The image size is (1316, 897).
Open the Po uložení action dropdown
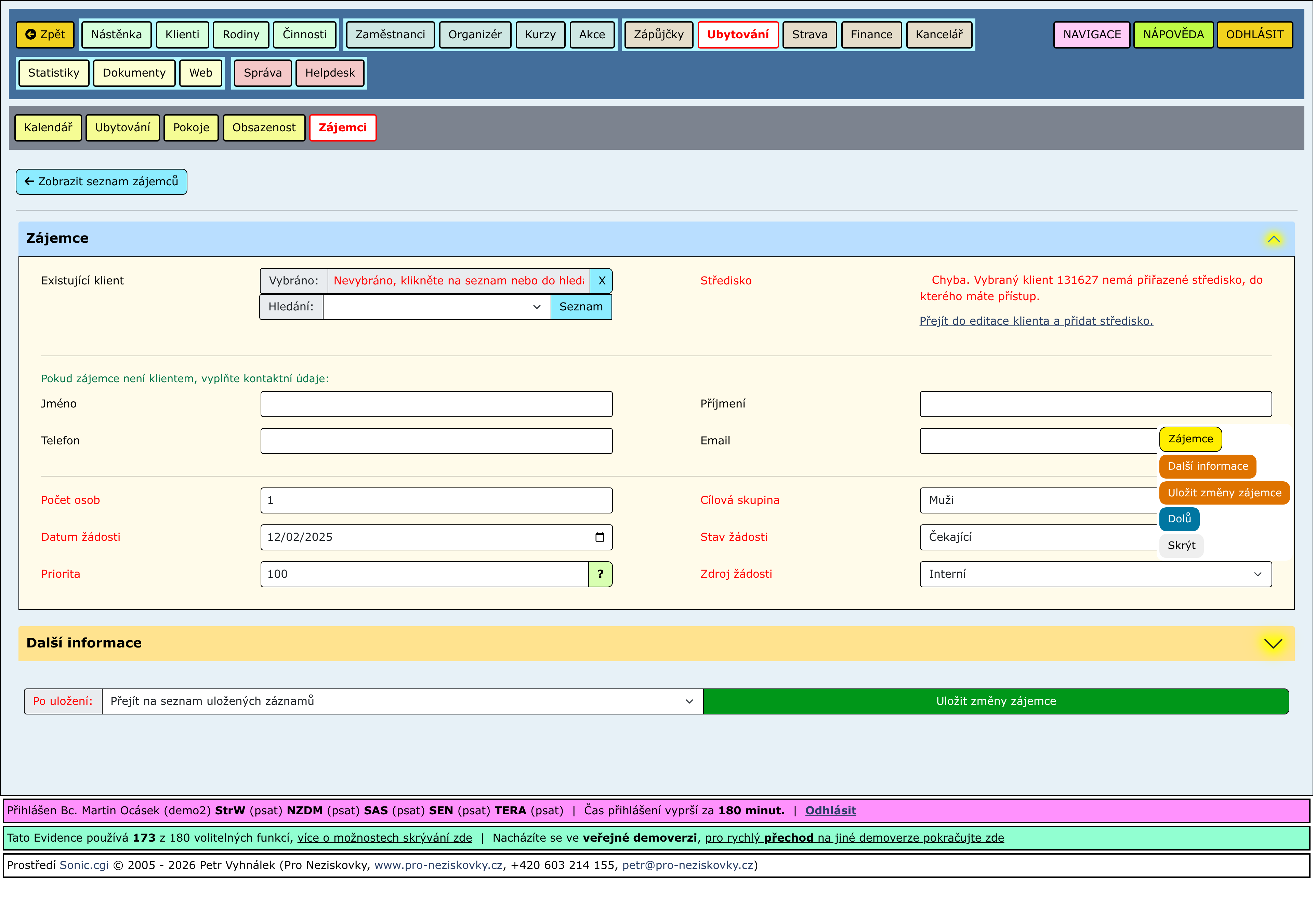(x=402, y=702)
